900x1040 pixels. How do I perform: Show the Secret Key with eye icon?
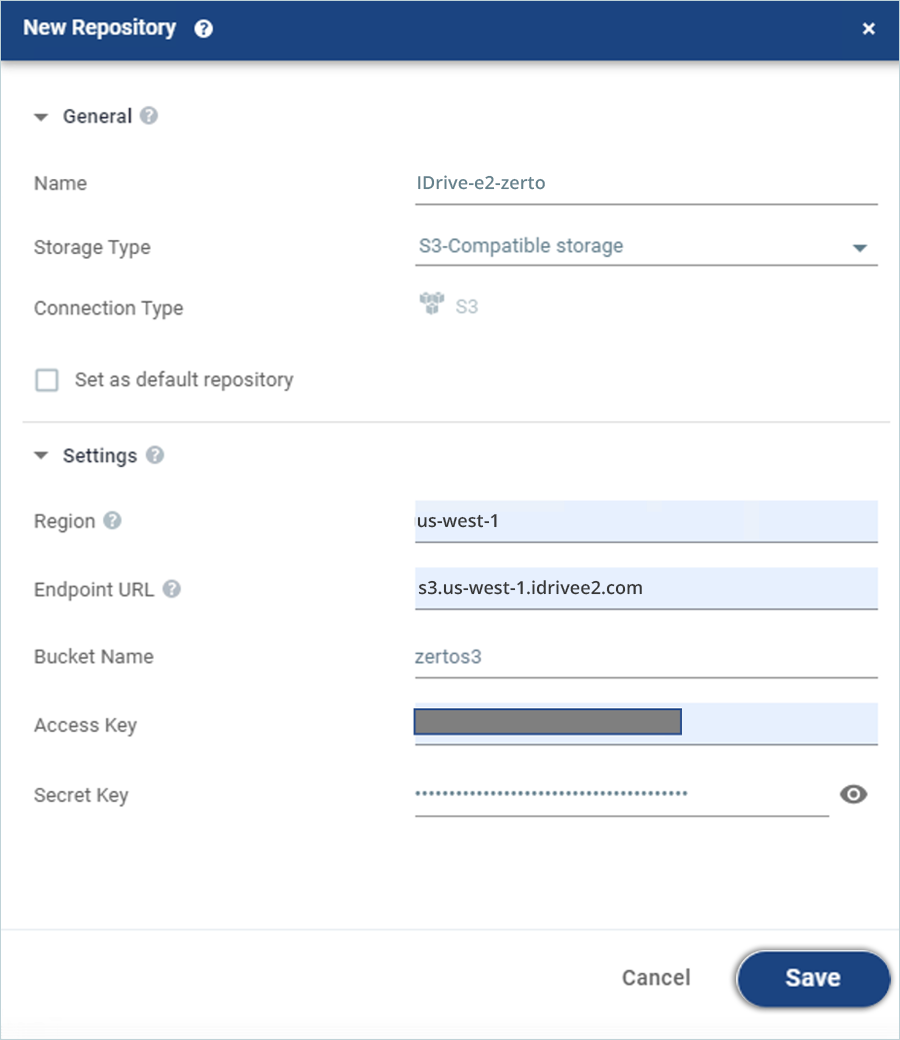pos(853,795)
